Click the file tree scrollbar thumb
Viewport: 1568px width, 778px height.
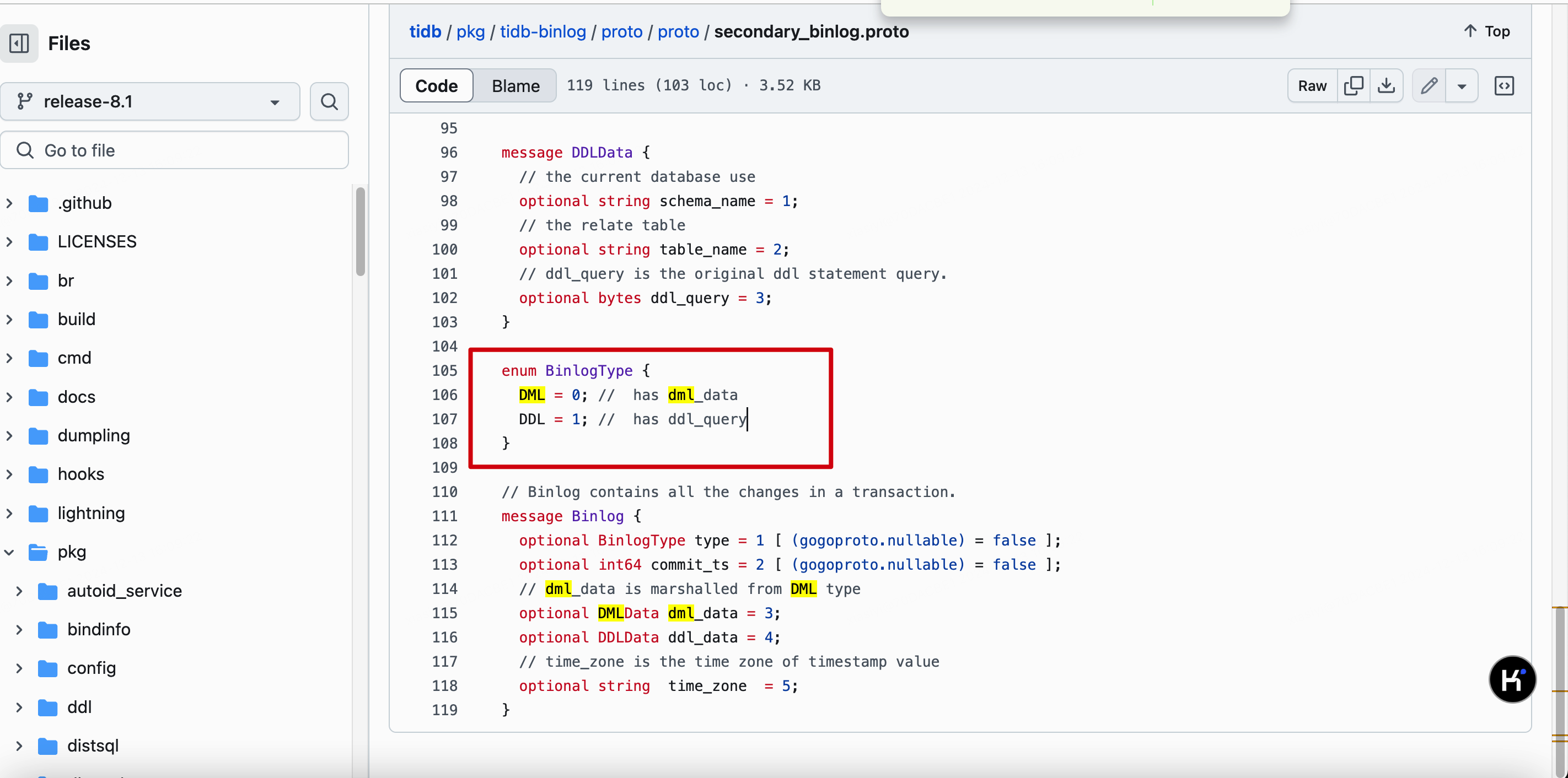tap(361, 231)
